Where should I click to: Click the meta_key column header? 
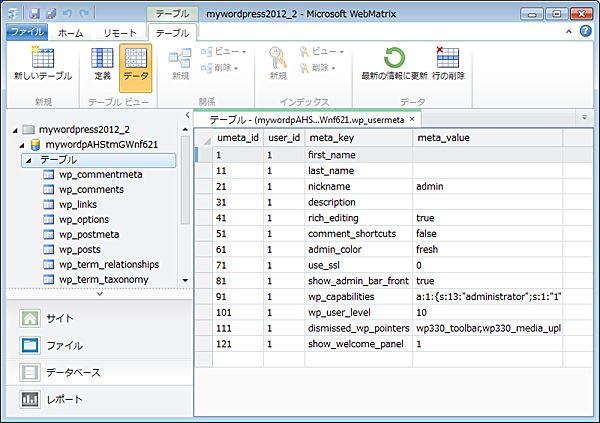tap(359, 137)
